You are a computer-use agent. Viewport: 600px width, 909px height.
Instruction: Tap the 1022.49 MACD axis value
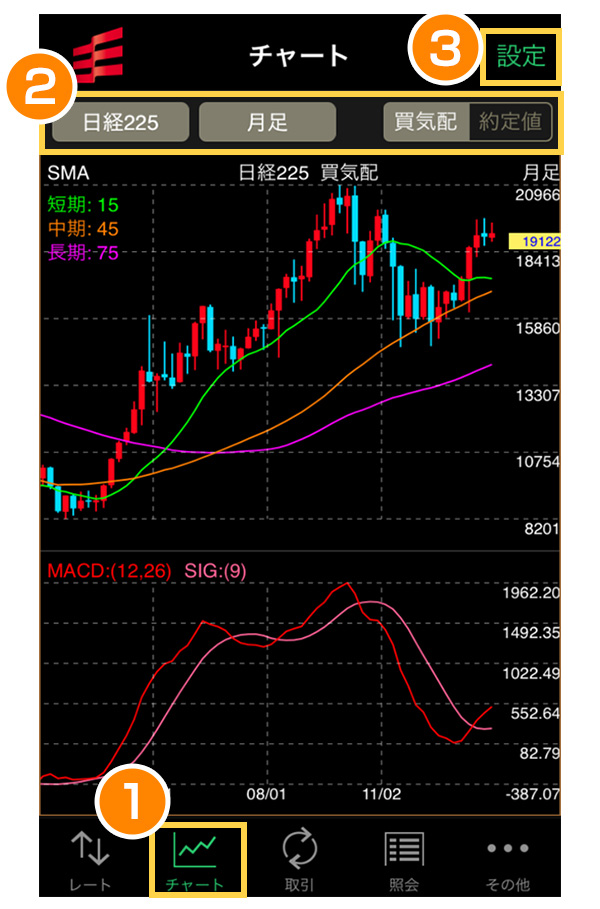[x=531, y=673]
